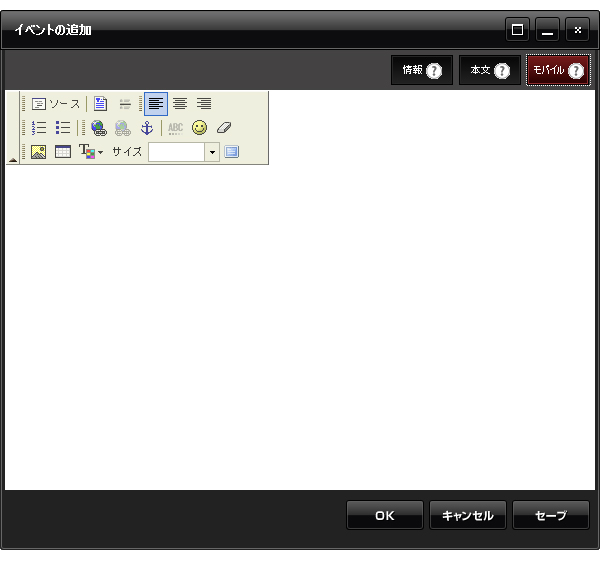Switch to the モバイル tab
600x570 pixels.
pos(558,70)
